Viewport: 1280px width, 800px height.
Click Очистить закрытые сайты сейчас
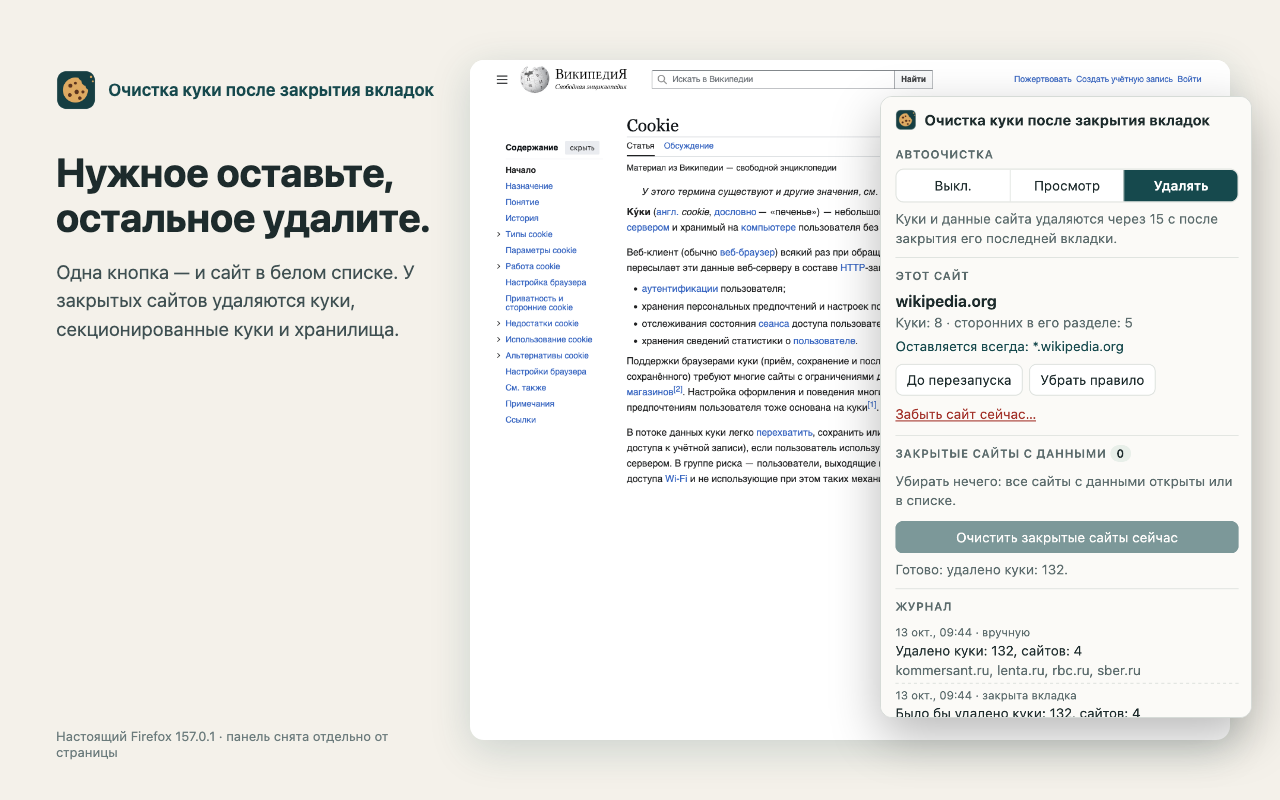click(1067, 537)
